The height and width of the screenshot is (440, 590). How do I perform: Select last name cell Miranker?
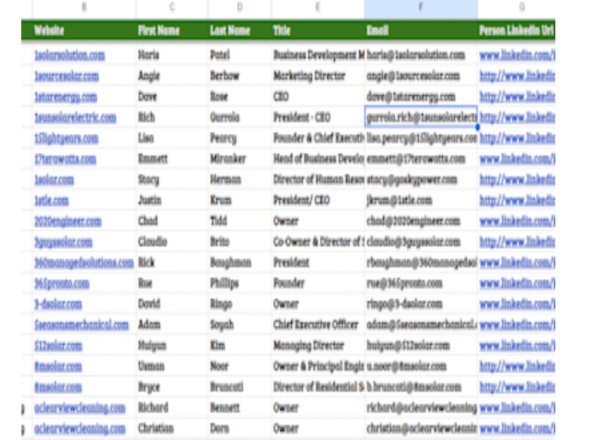[x=239, y=159]
